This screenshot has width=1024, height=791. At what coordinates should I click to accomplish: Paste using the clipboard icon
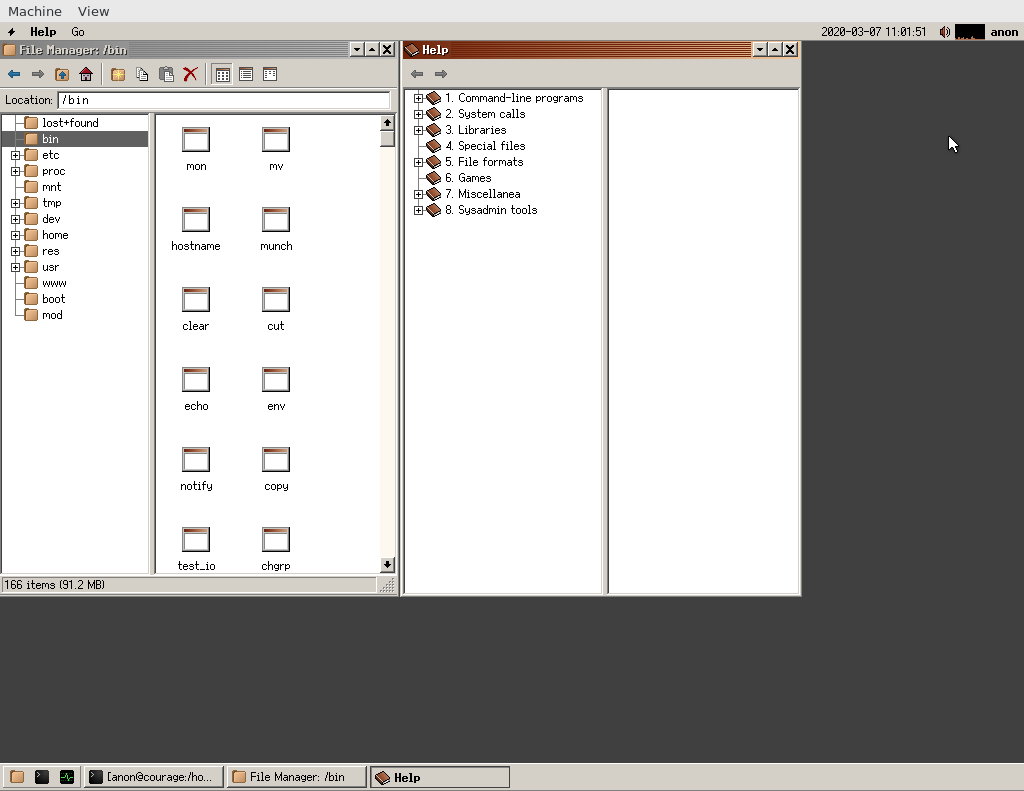[166, 74]
